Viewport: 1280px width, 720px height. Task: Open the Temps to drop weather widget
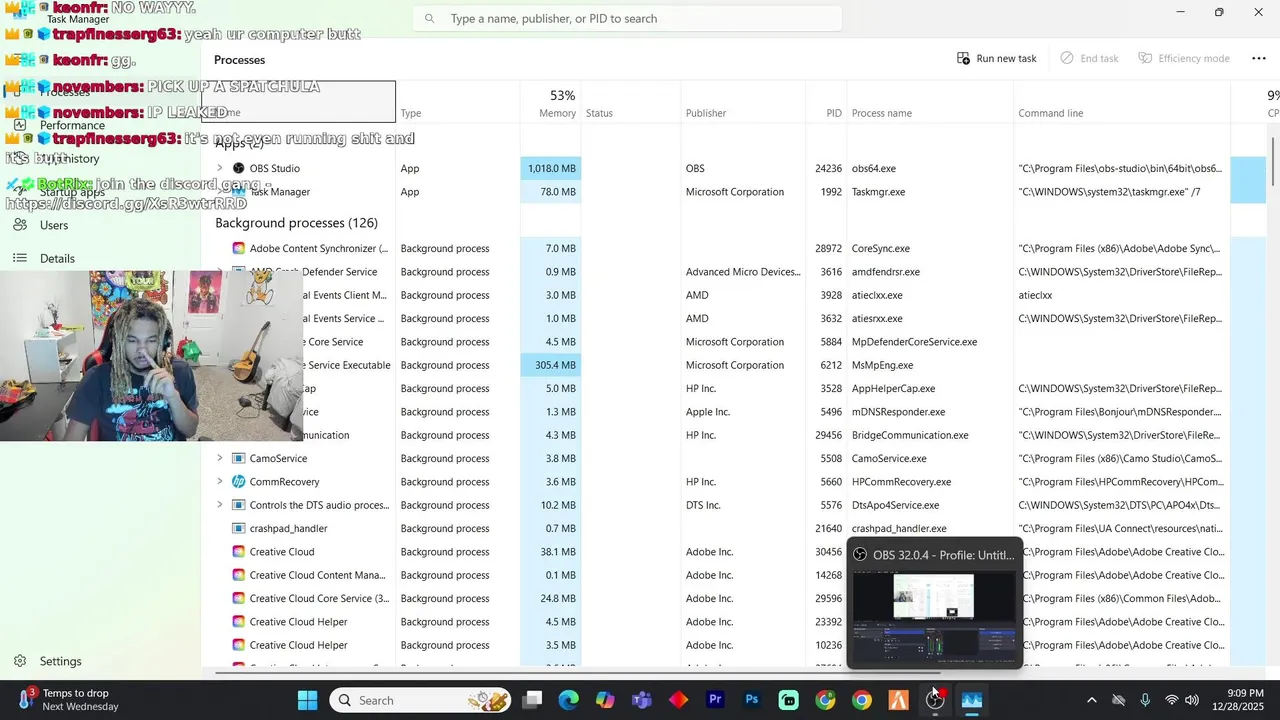(x=66, y=700)
